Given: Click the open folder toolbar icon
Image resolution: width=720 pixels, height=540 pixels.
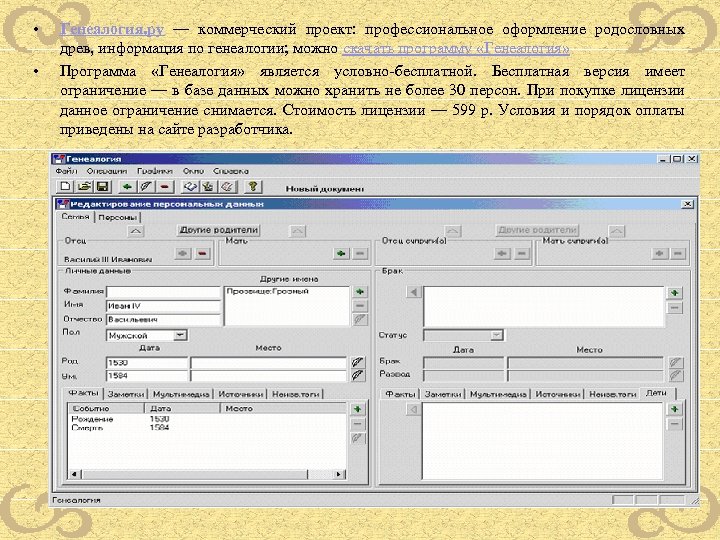Looking at the screenshot, I should tap(84, 186).
